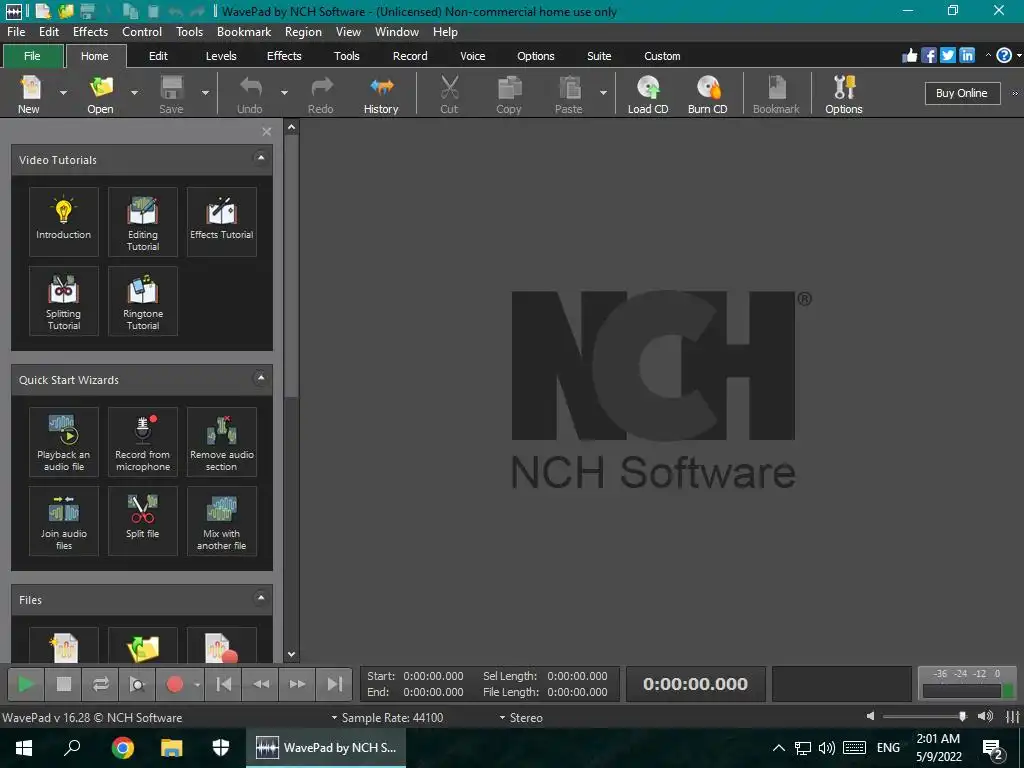Image resolution: width=1024 pixels, height=768 pixels.
Task: Click the green File tab
Action: click(x=33, y=56)
